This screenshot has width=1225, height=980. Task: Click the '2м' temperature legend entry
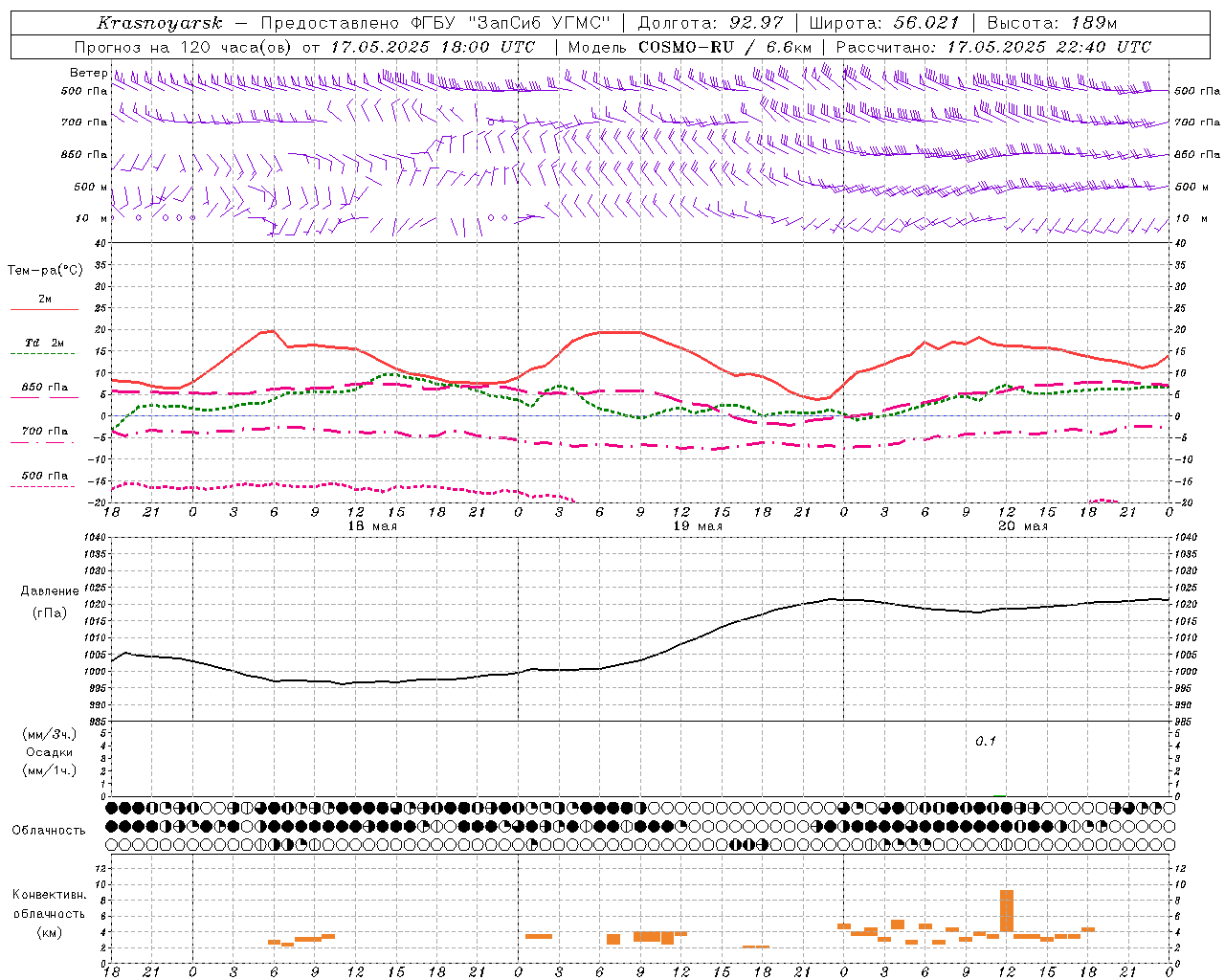tap(45, 299)
